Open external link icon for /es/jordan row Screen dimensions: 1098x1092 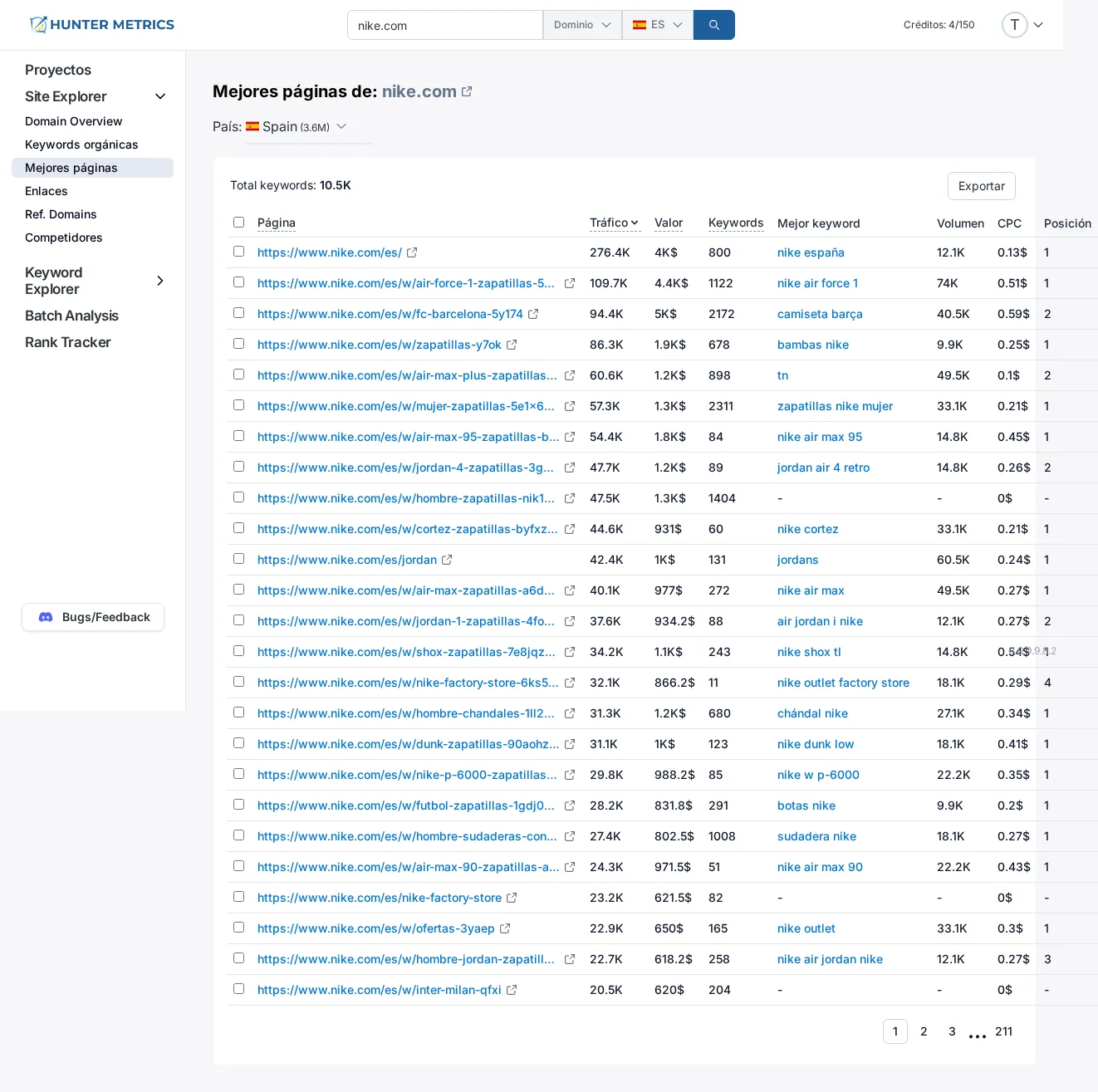click(447, 560)
